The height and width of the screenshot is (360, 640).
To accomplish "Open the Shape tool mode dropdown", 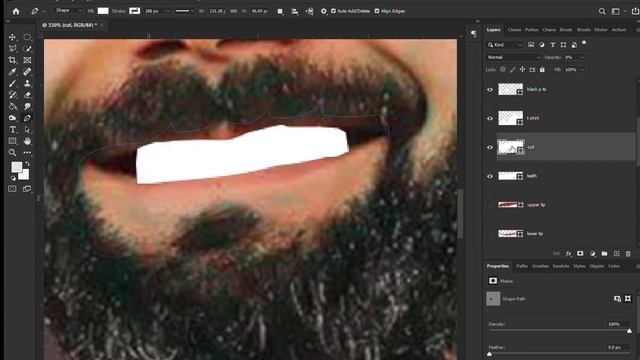I will tap(68, 11).
